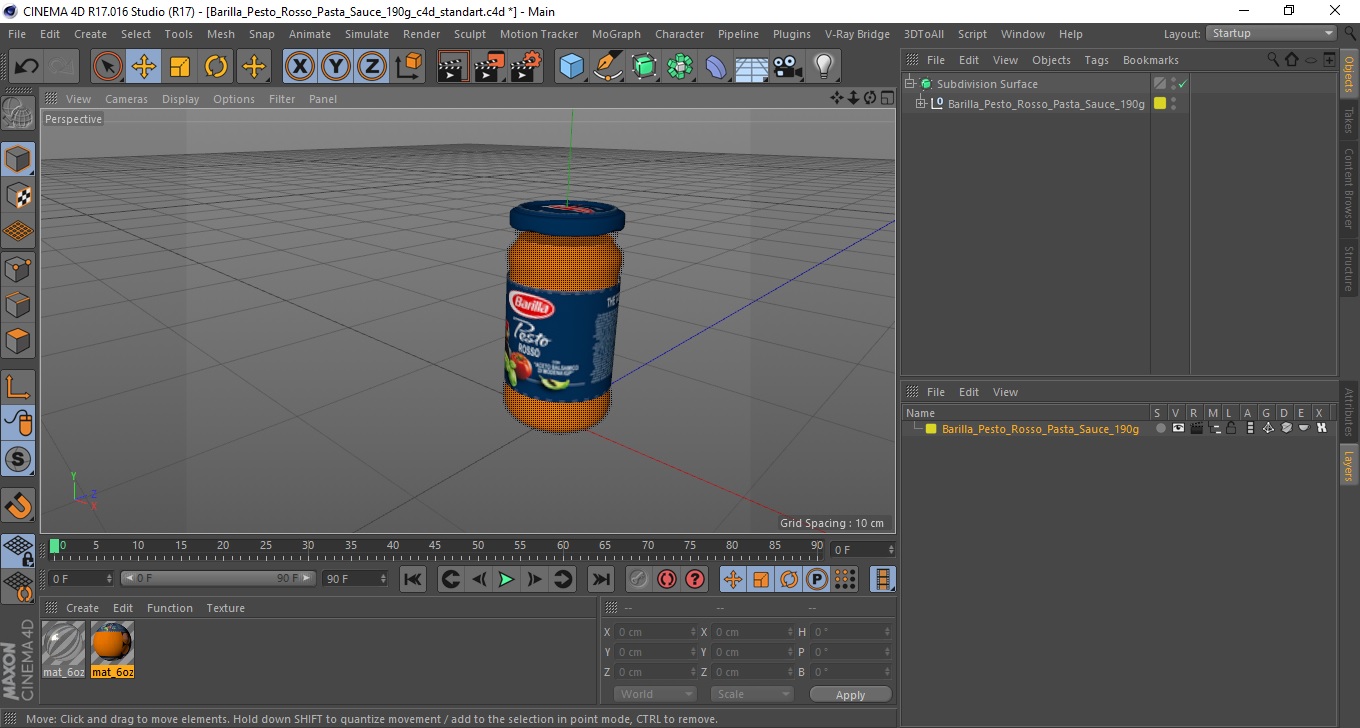Play the animation forwards
This screenshot has width=1360, height=728.
point(506,579)
